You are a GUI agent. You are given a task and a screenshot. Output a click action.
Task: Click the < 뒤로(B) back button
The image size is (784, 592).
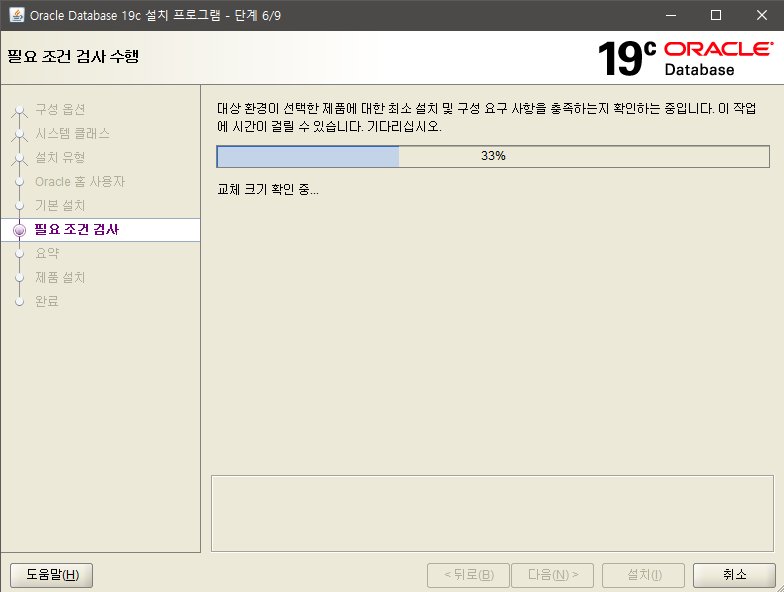[468, 575]
